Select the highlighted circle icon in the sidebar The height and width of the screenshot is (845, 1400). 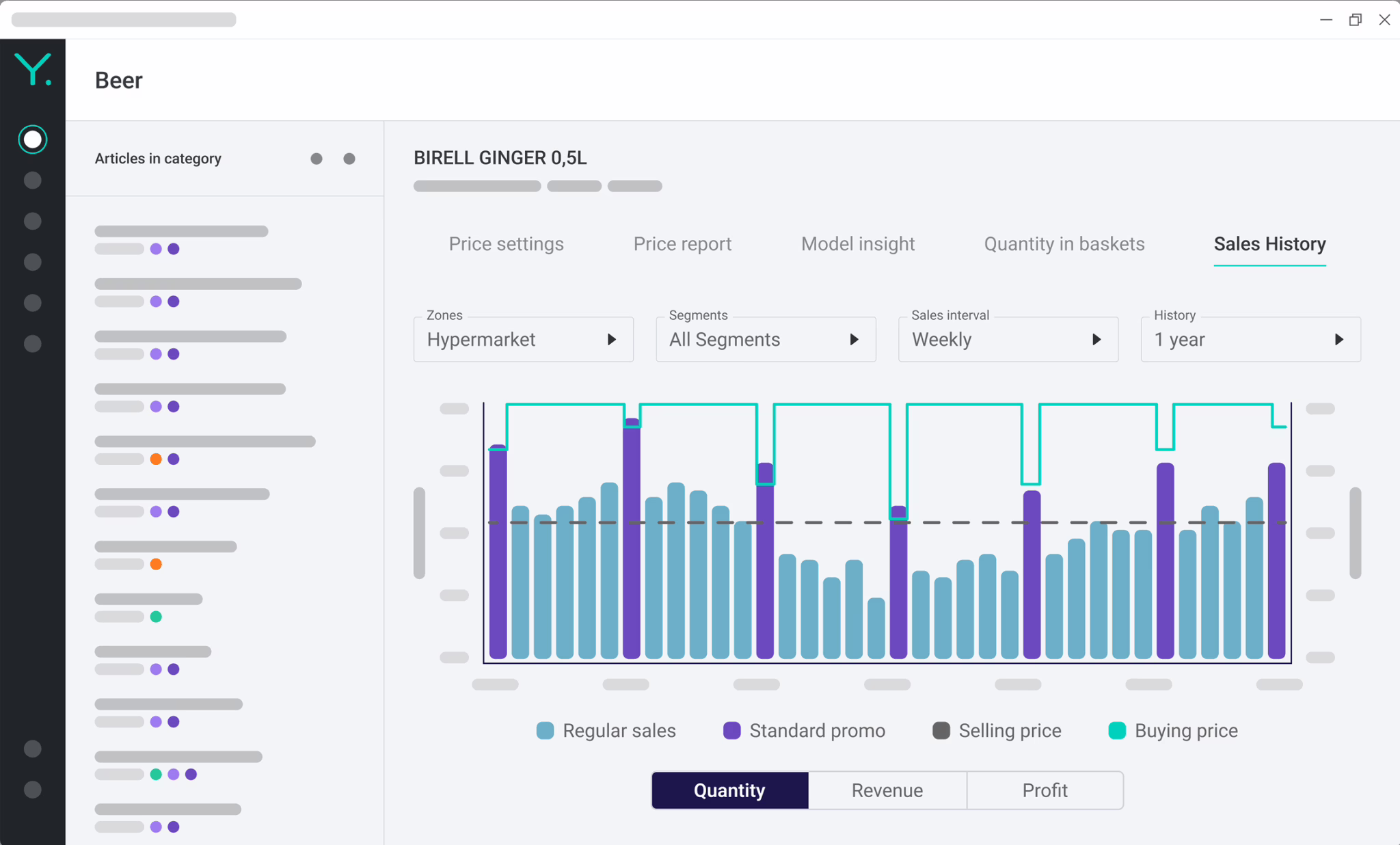pos(31,139)
